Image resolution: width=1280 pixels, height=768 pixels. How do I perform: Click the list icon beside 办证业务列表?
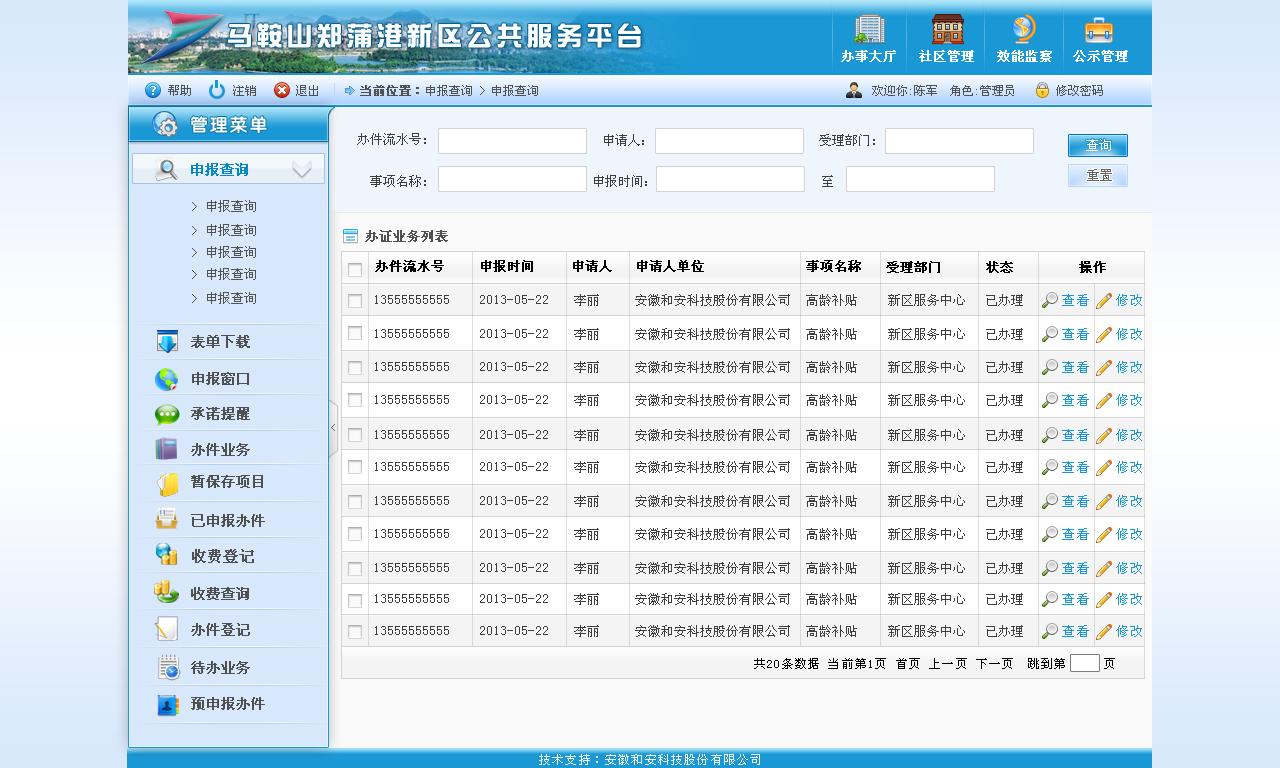pyautogui.click(x=350, y=236)
